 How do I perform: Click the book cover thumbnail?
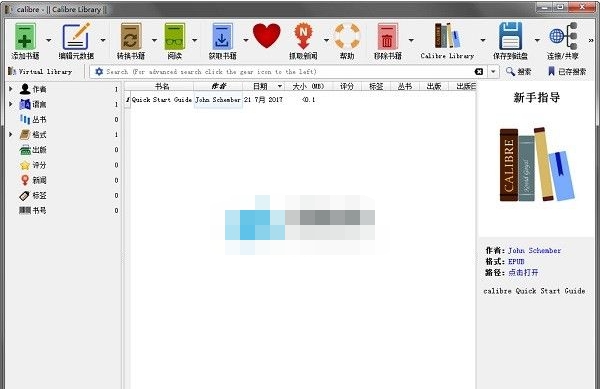537,164
